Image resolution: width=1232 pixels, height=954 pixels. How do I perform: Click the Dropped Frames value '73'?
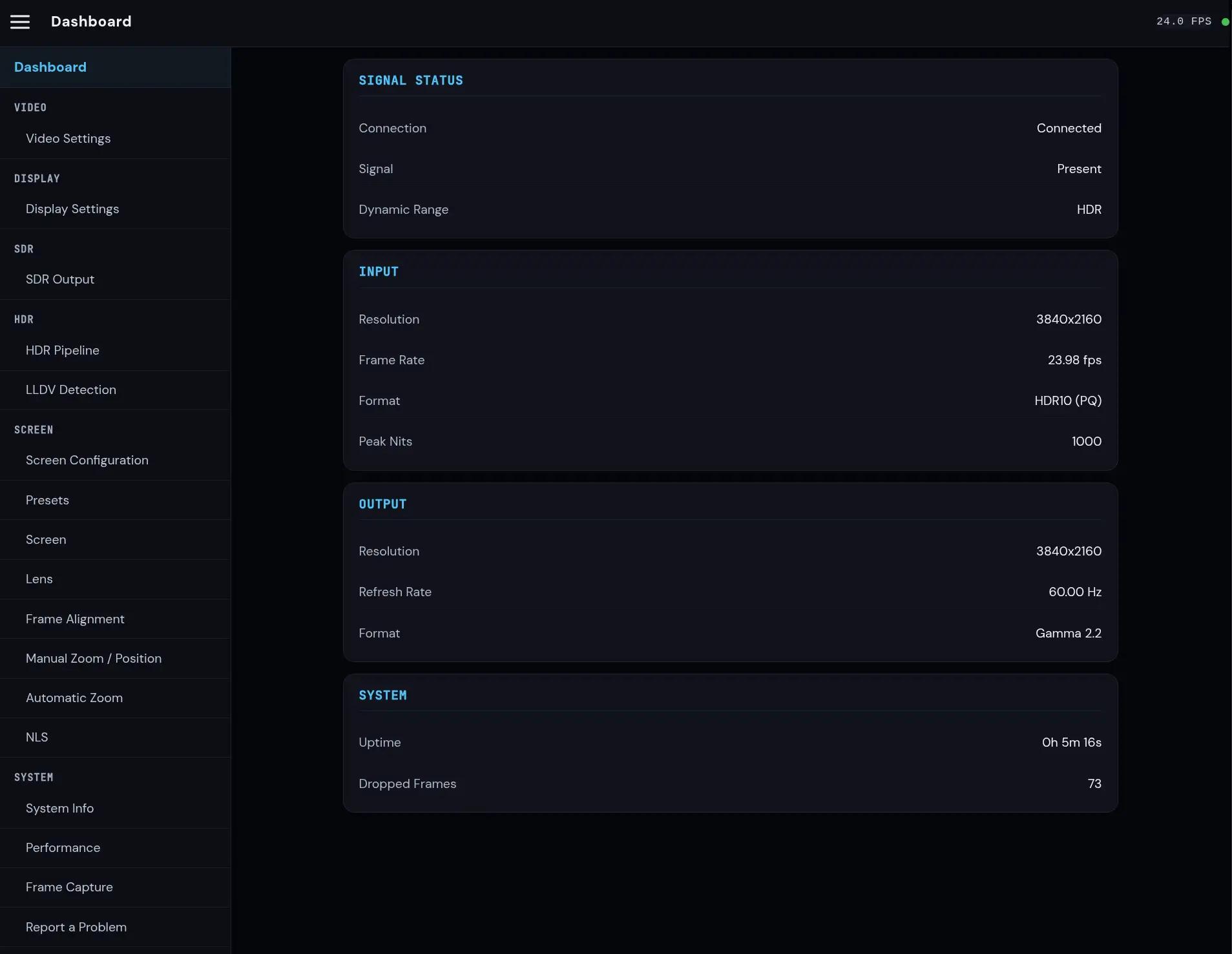pyautogui.click(x=1094, y=784)
